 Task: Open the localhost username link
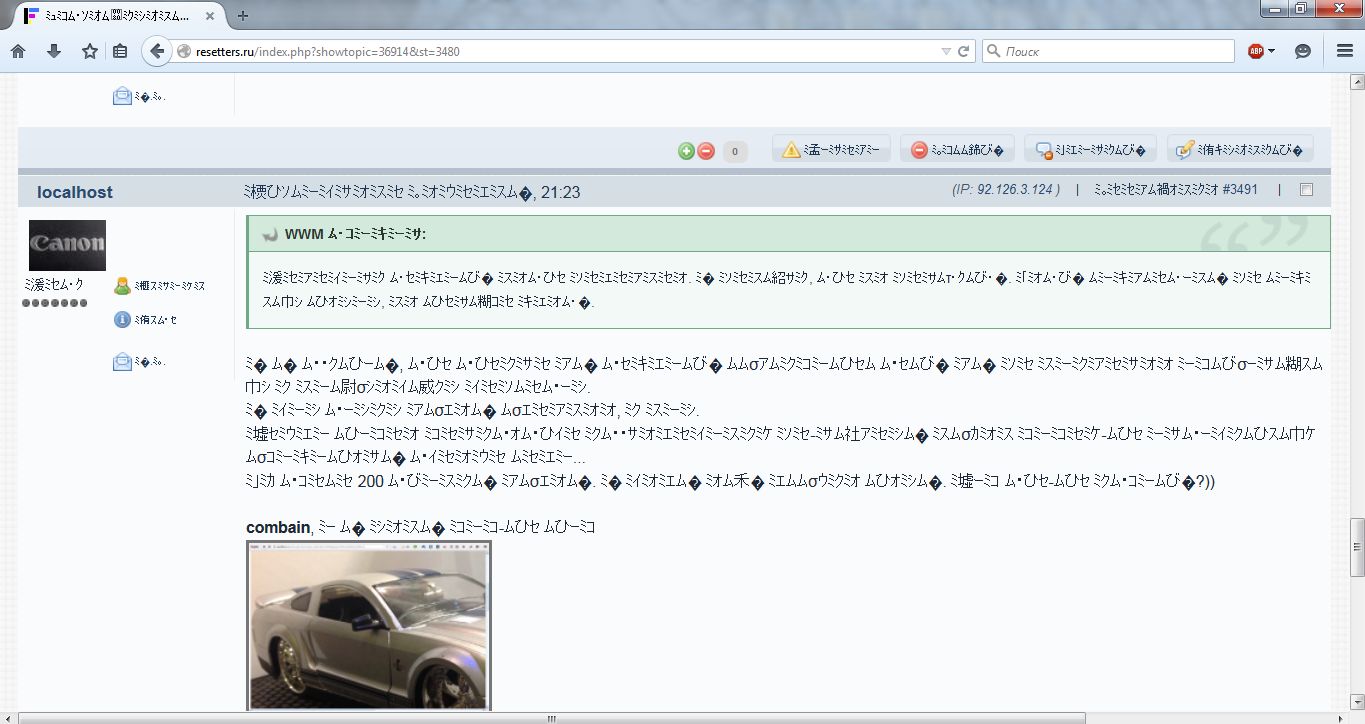(x=75, y=192)
